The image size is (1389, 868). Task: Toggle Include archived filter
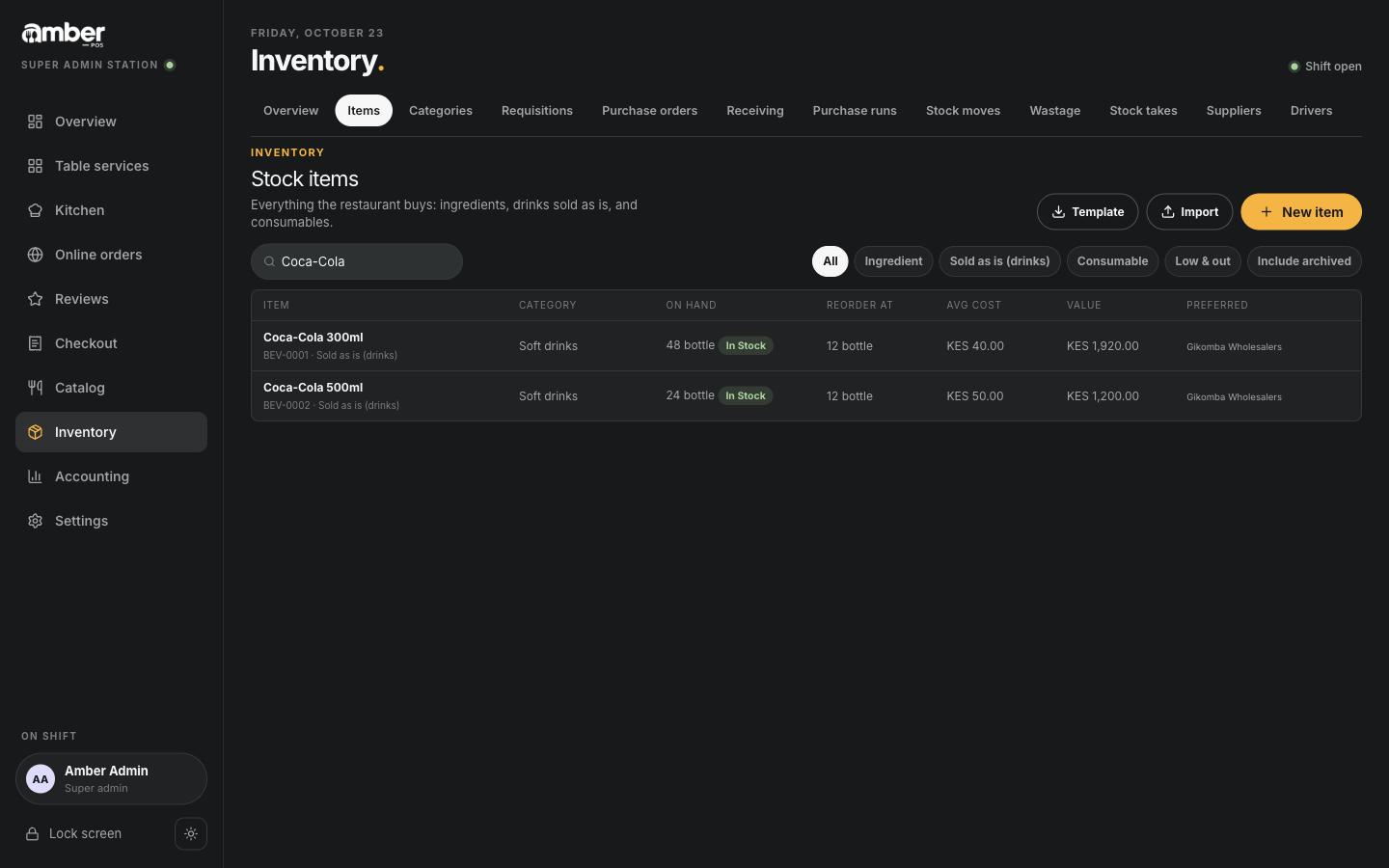click(x=1304, y=261)
